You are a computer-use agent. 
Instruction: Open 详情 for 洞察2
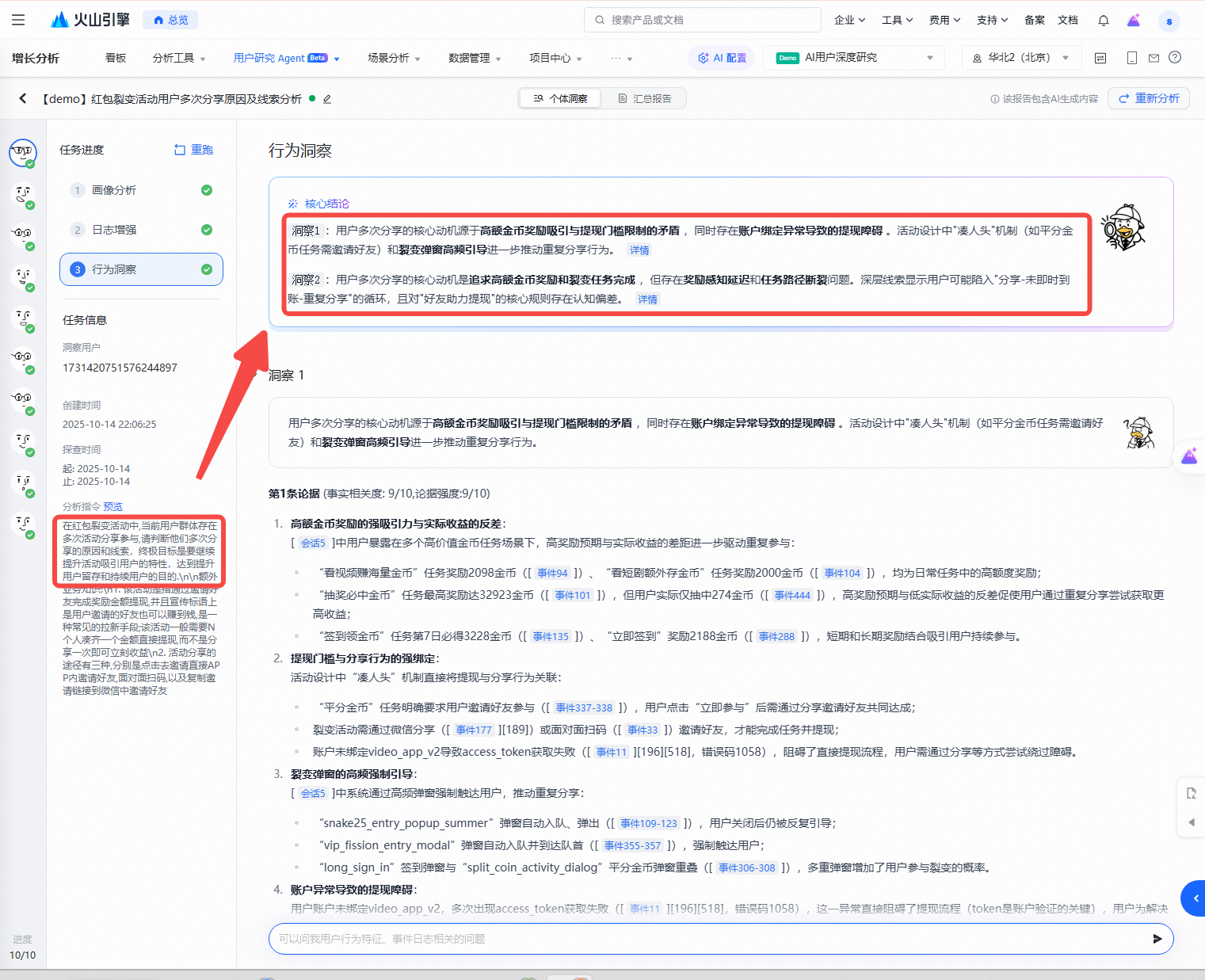click(647, 299)
